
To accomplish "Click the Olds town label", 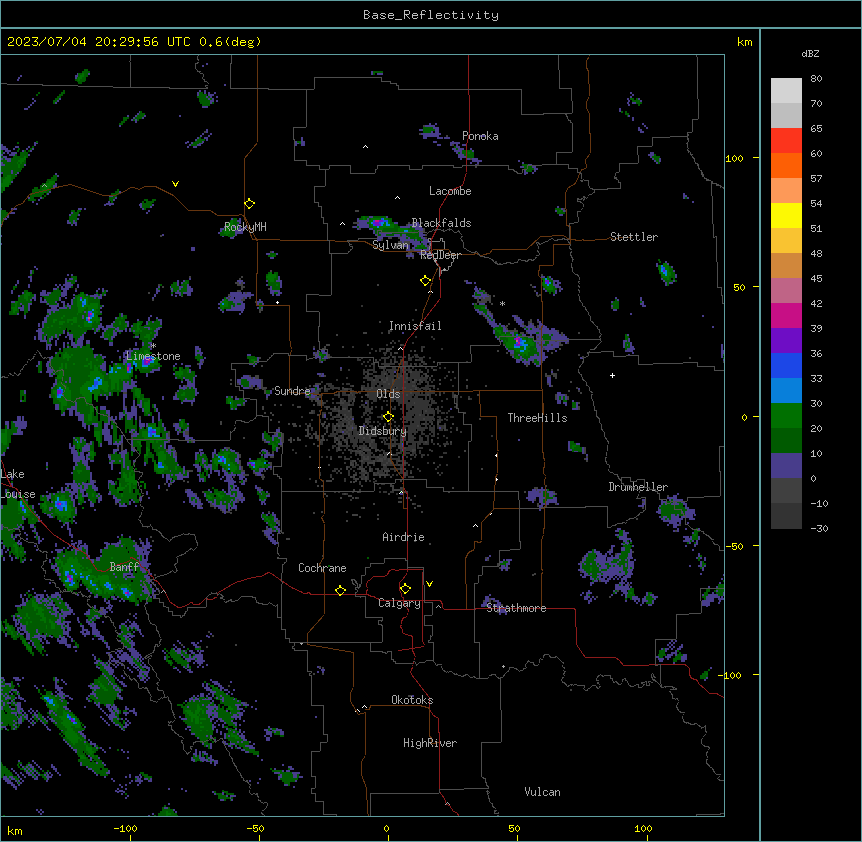I will pyautogui.click(x=388, y=394).
